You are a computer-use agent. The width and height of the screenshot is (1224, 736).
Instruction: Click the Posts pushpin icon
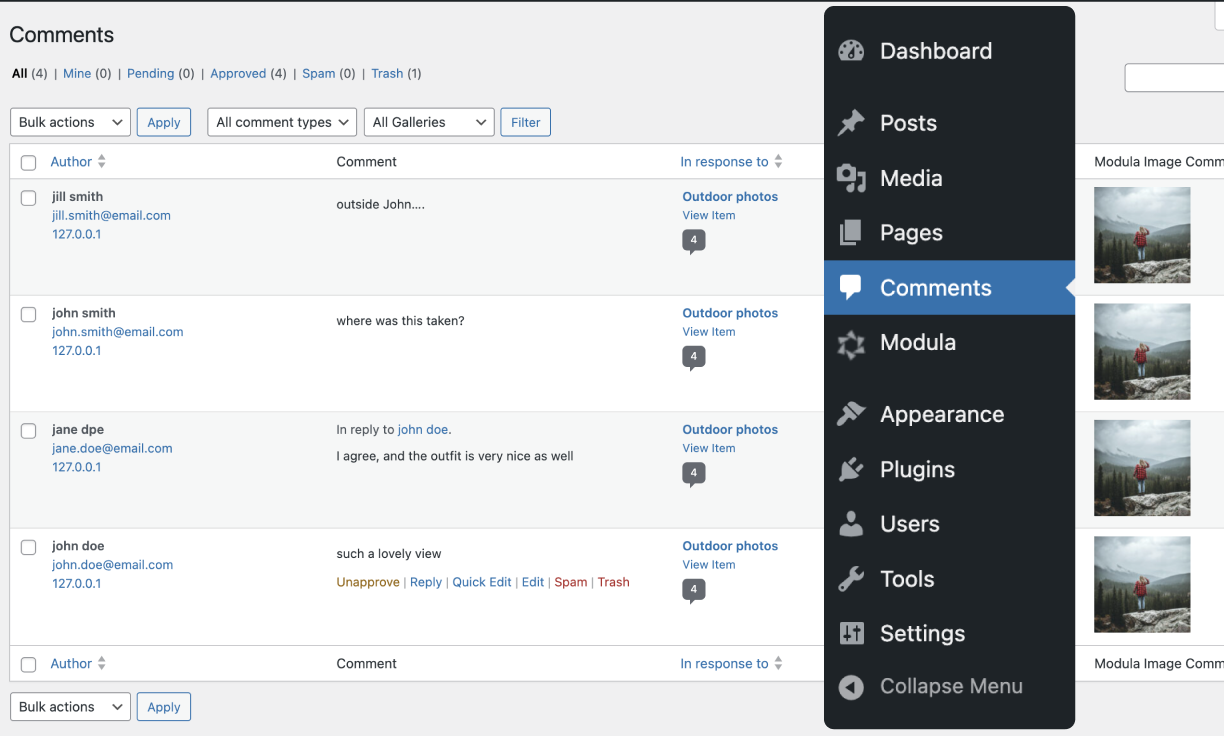pyautogui.click(x=851, y=123)
